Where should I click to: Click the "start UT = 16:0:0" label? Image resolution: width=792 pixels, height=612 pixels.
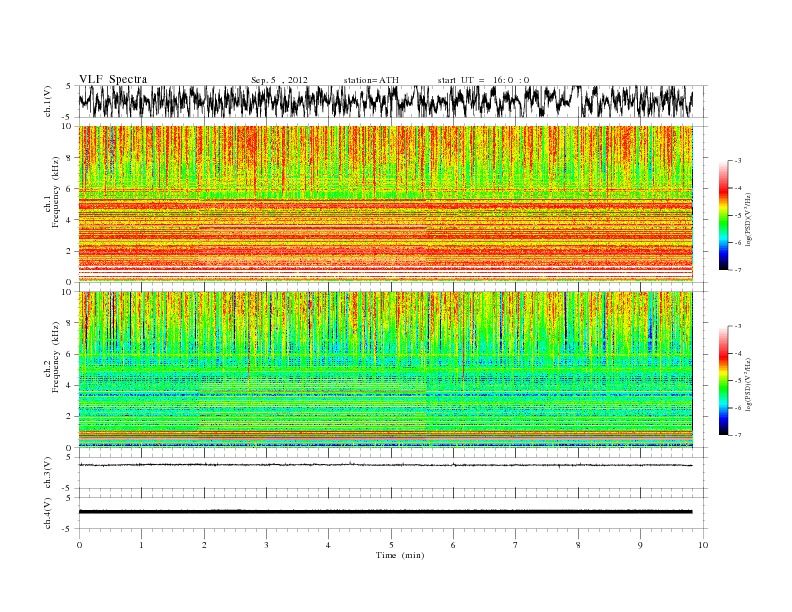[x=483, y=80]
